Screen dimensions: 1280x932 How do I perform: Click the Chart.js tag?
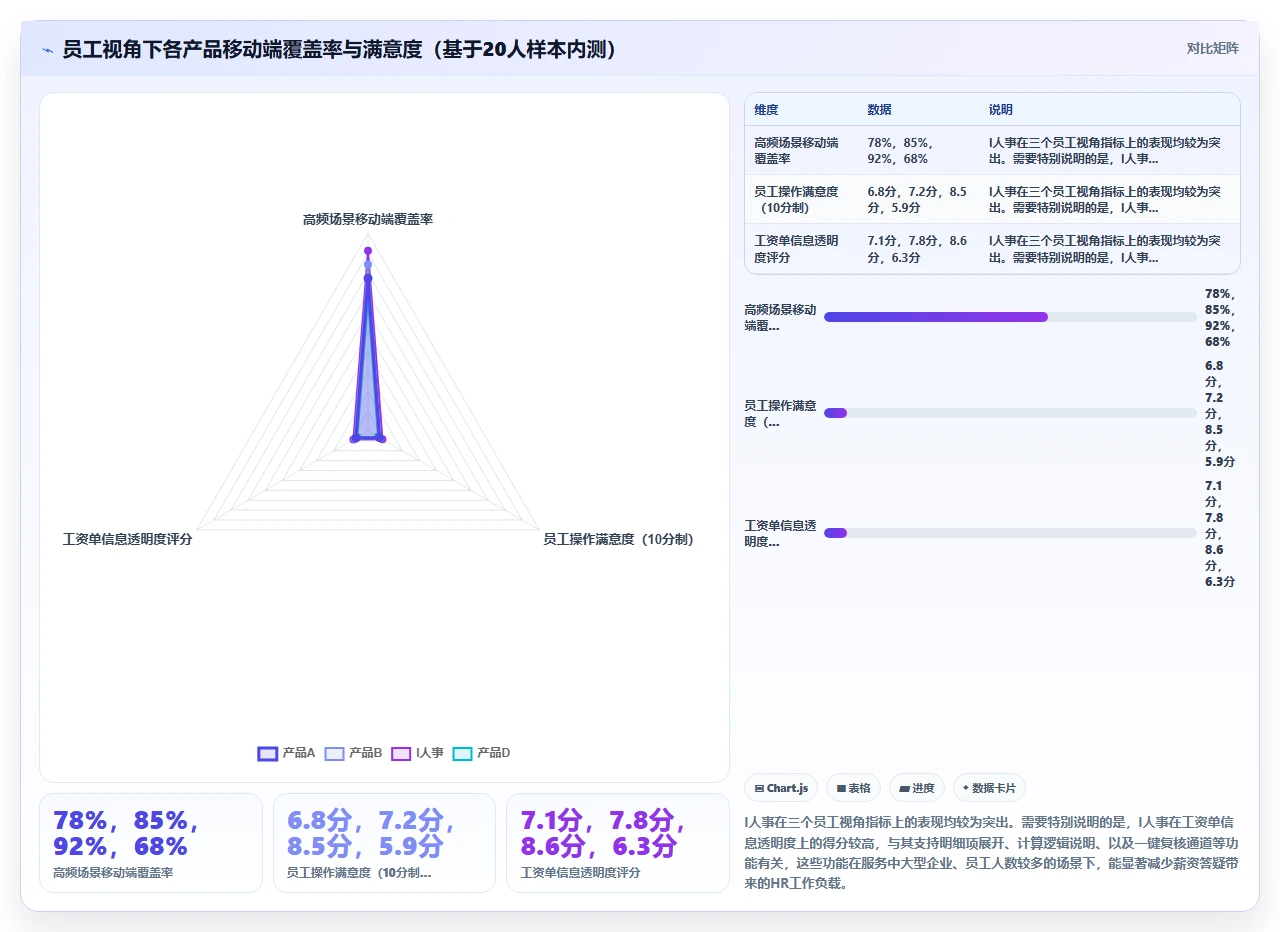pos(781,788)
